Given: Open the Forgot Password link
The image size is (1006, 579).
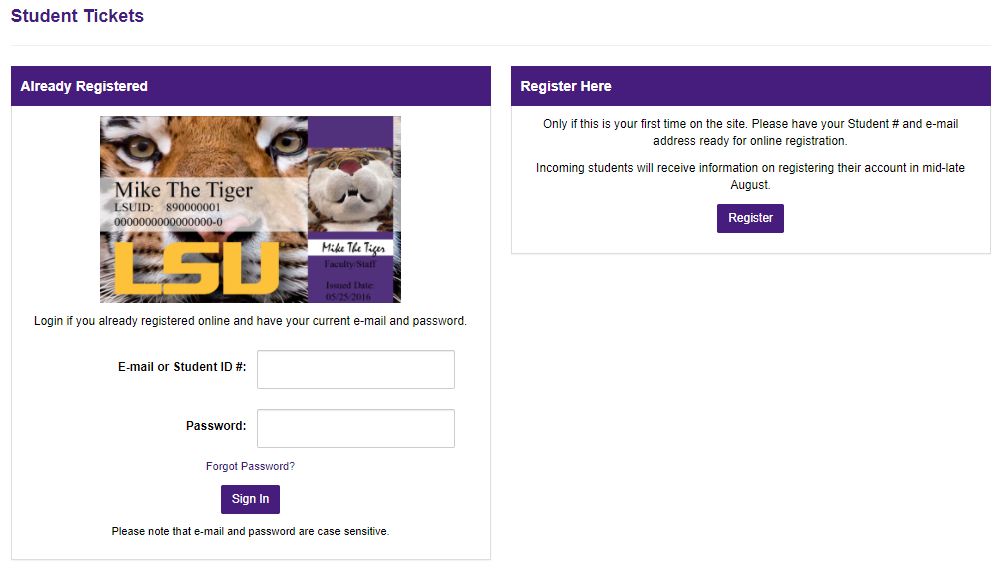Looking at the screenshot, I should click(250, 466).
